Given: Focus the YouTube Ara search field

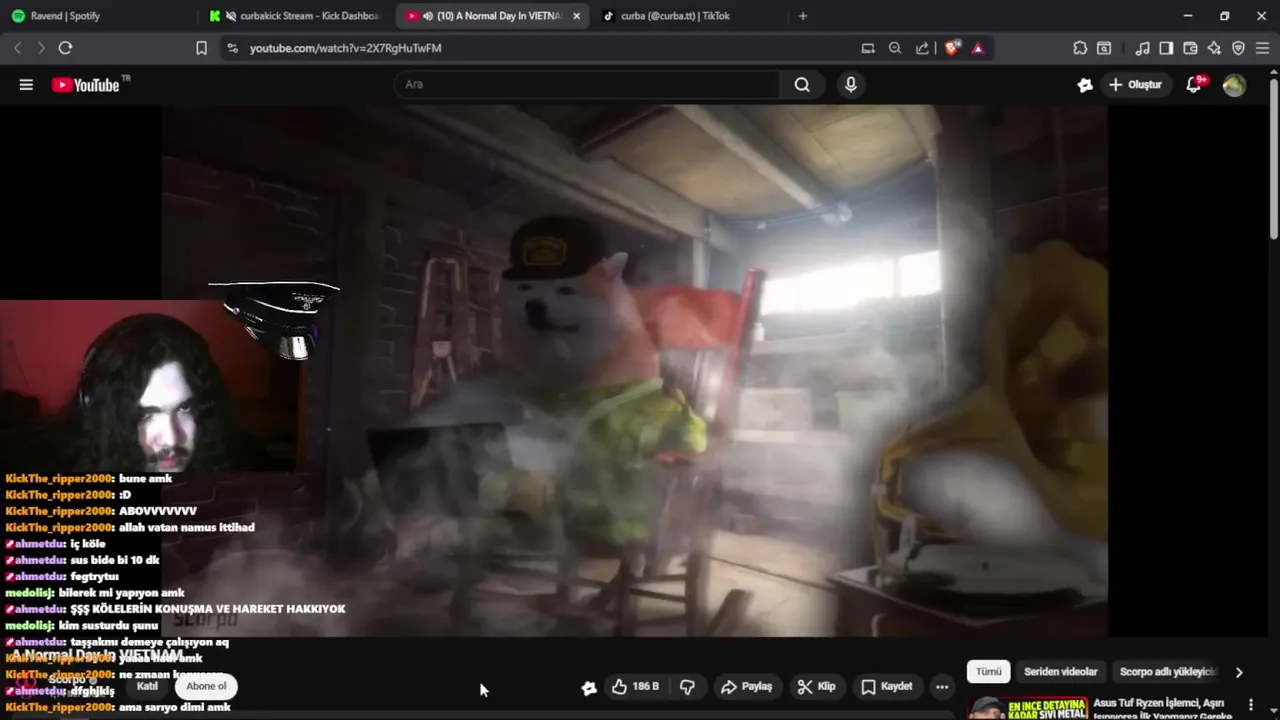Looking at the screenshot, I should click(x=586, y=85).
